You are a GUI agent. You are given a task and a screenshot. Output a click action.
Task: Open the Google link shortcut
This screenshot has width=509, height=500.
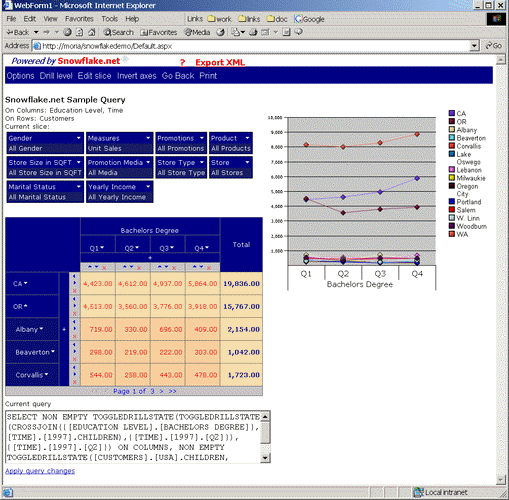point(309,19)
